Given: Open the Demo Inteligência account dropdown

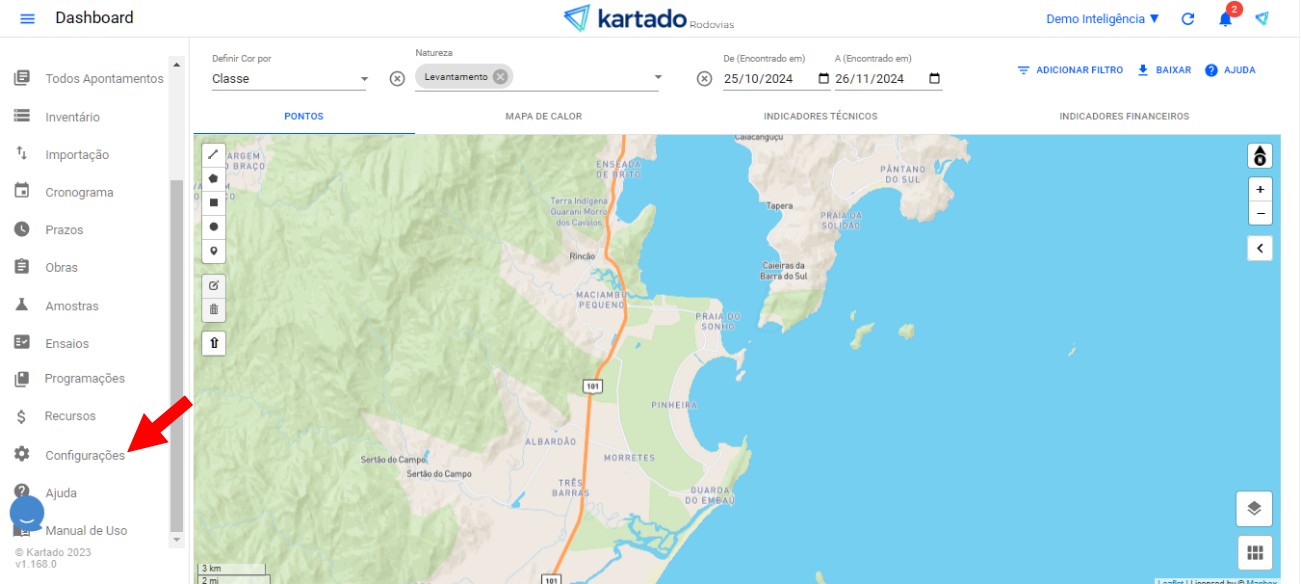Looking at the screenshot, I should click(x=1102, y=19).
